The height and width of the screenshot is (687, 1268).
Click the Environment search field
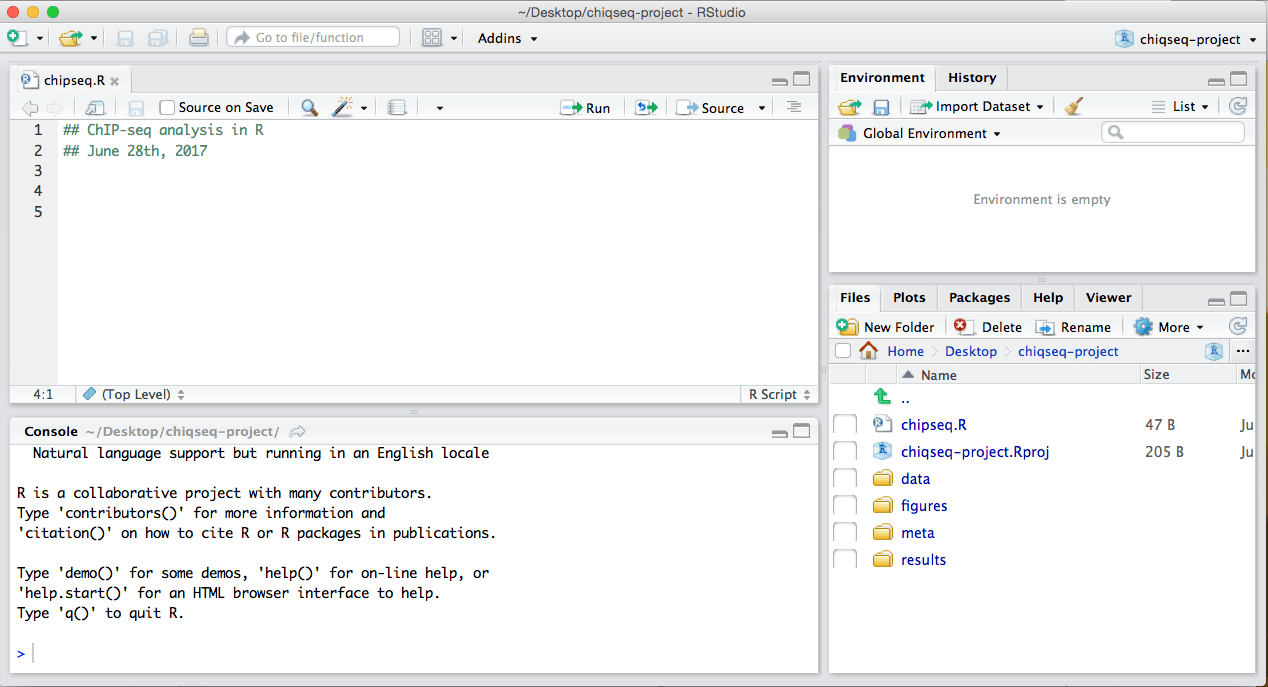[x=1173, y=132]
